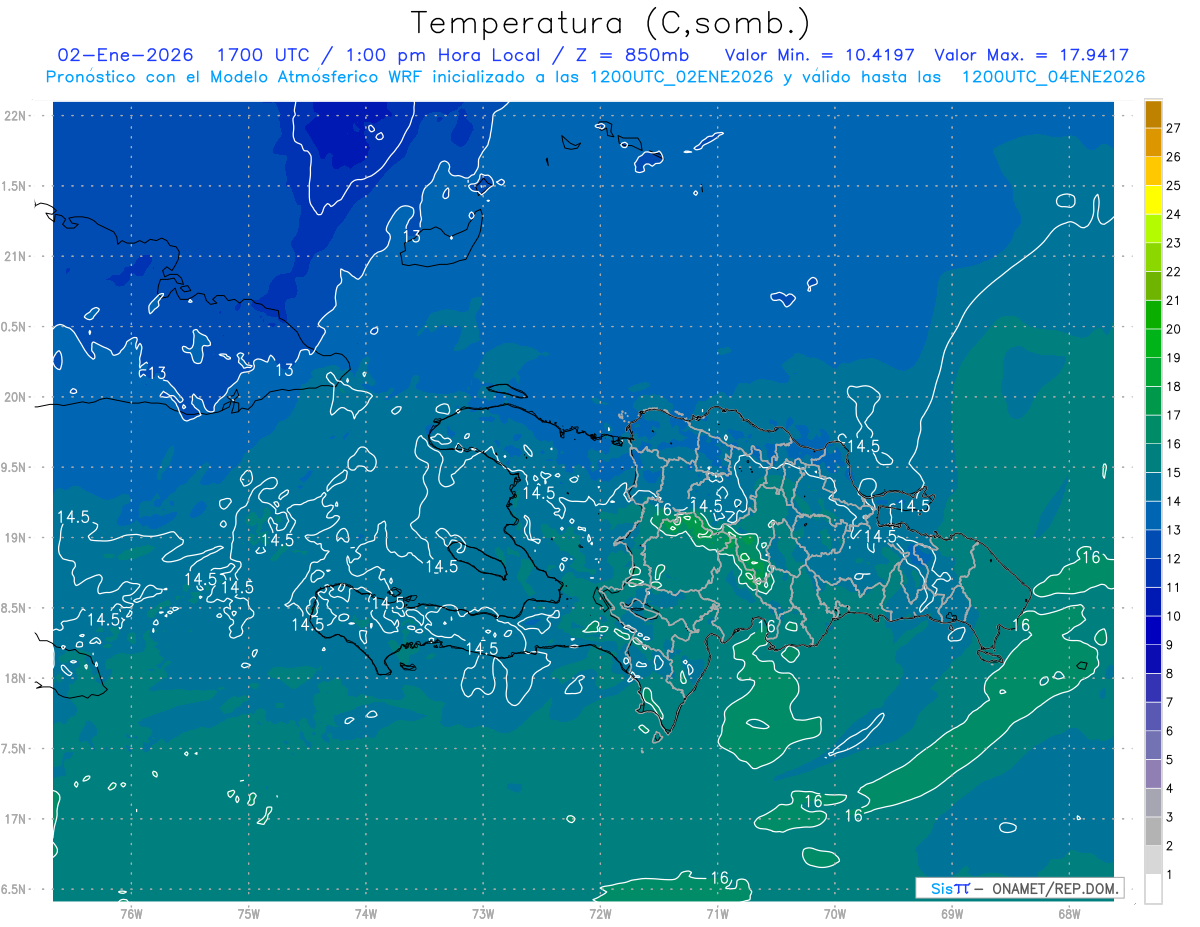Click the '72W' longitude axis label
This screenshot has width=1200, height=927.
pos(600,914)
